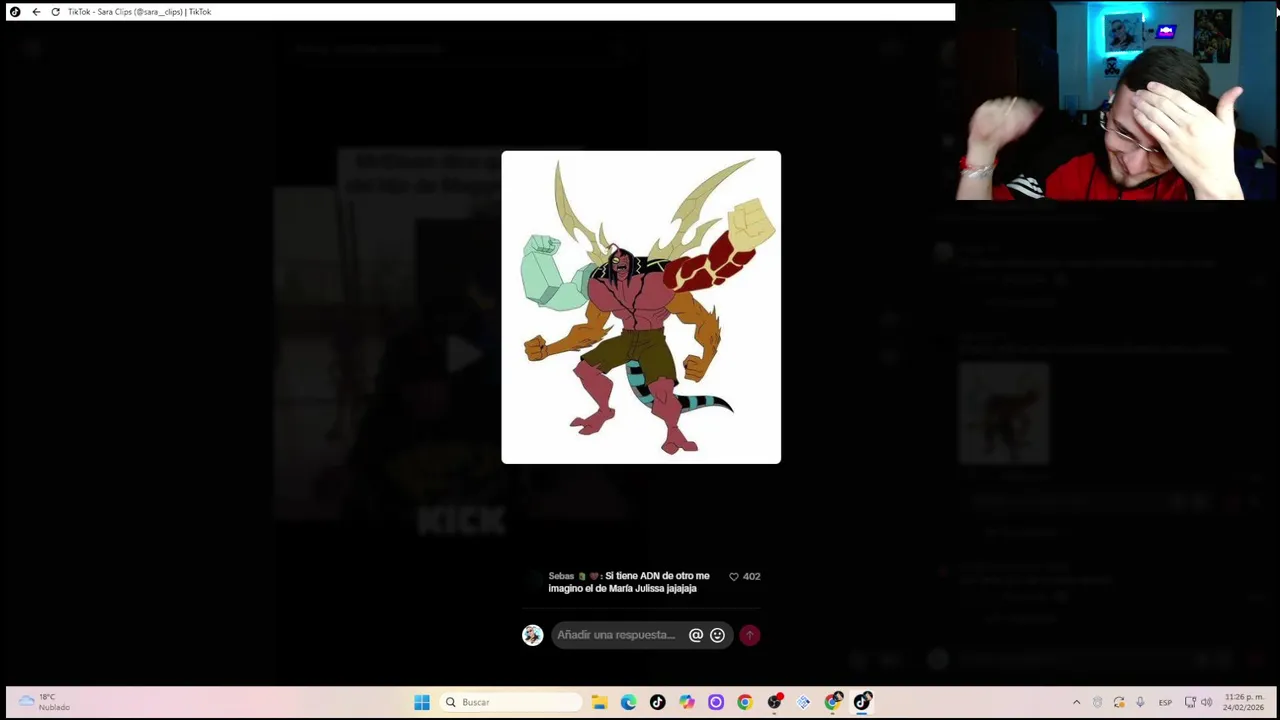Open the blue diamond taskbar app
The width and height of the screenshot is (1280, 720).
(x=803, y=702)
